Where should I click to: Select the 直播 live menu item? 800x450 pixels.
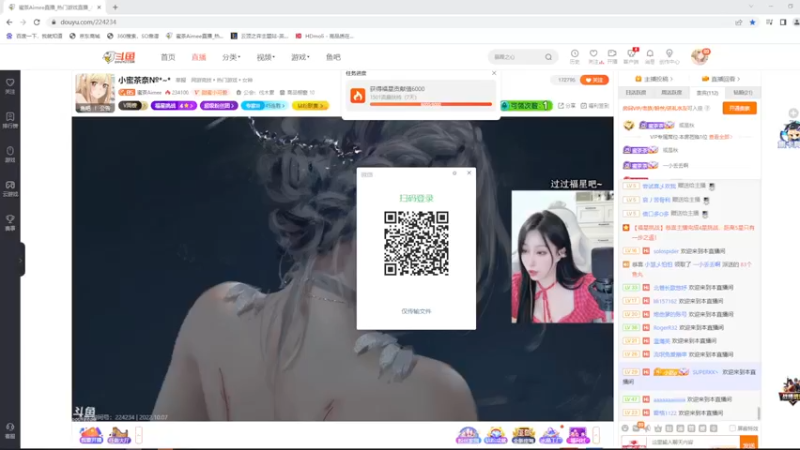[x=198, y=57]
